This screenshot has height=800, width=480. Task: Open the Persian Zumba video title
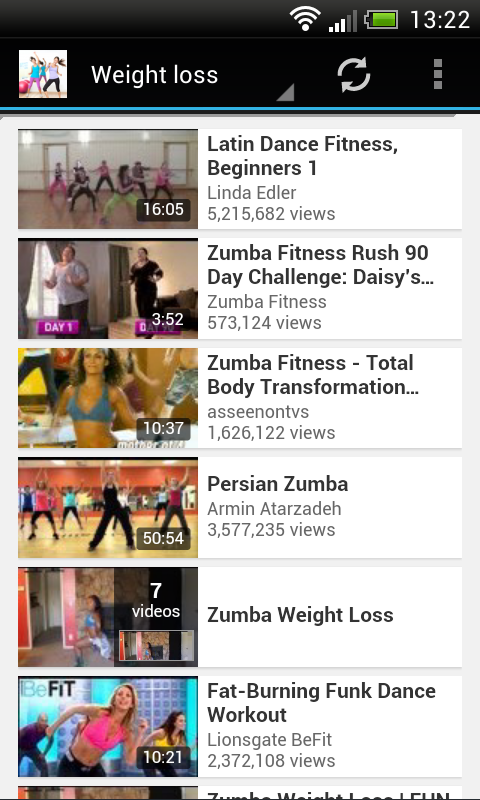(277, 484)
